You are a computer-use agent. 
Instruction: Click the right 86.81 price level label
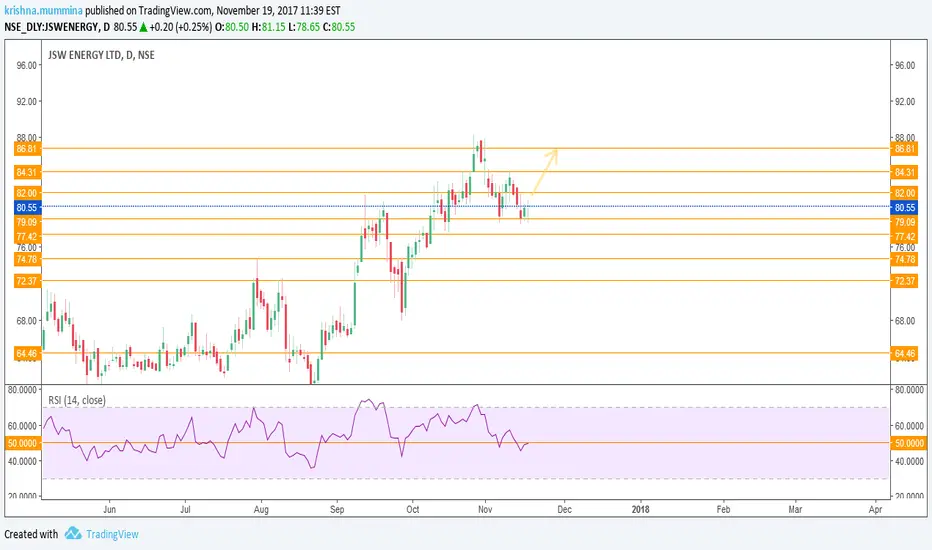click(x=904, y=149)
